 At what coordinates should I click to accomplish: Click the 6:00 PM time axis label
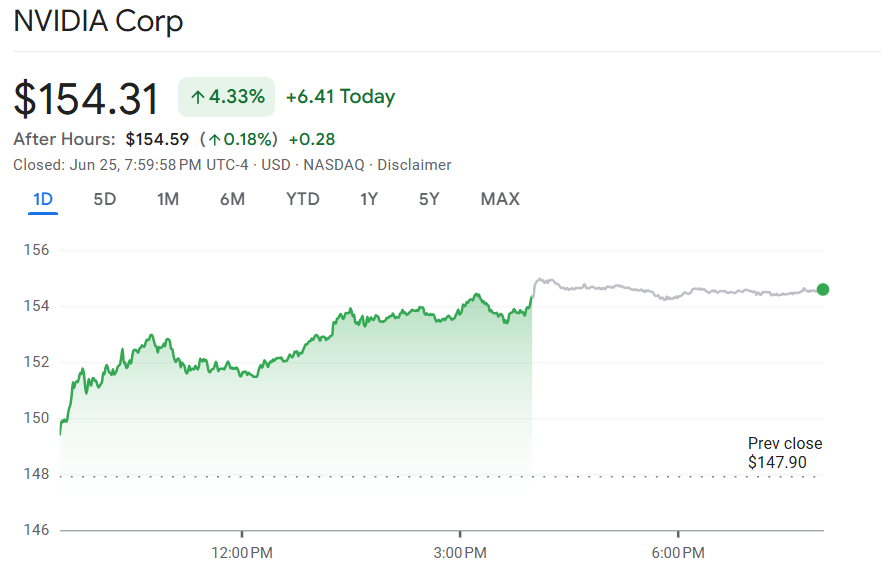click(x=678, y=553)
